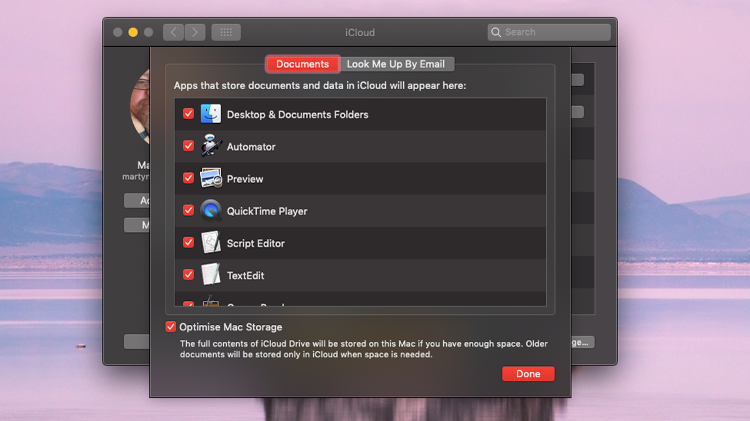Screen dimensions: 750x421
Task: Toggle the TextEdit checkbox
Action: coord(188,275)
